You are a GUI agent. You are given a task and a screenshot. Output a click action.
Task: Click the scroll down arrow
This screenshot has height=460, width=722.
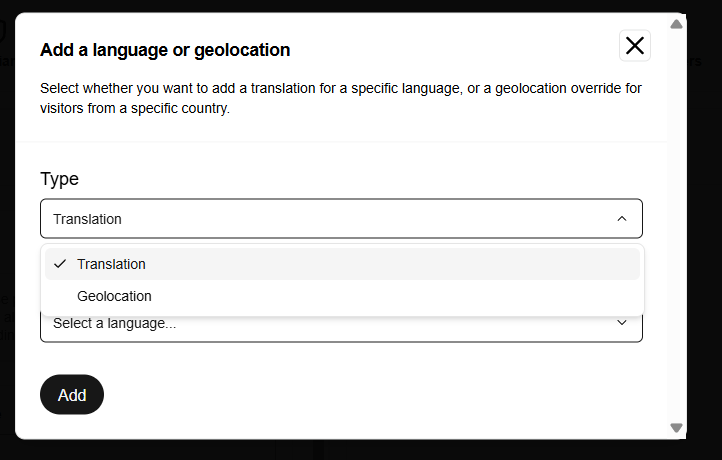(x=676, y=428)
